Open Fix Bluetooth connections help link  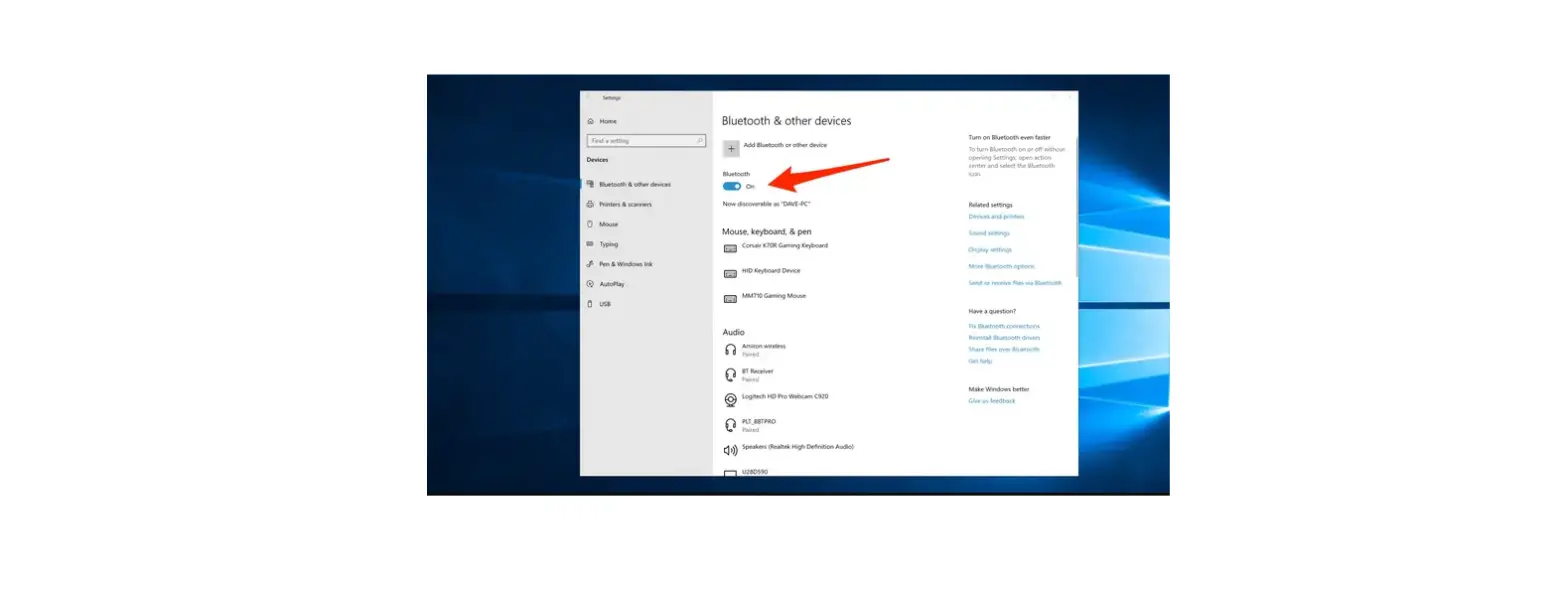pyautogui.click(x=1004, y=326)
